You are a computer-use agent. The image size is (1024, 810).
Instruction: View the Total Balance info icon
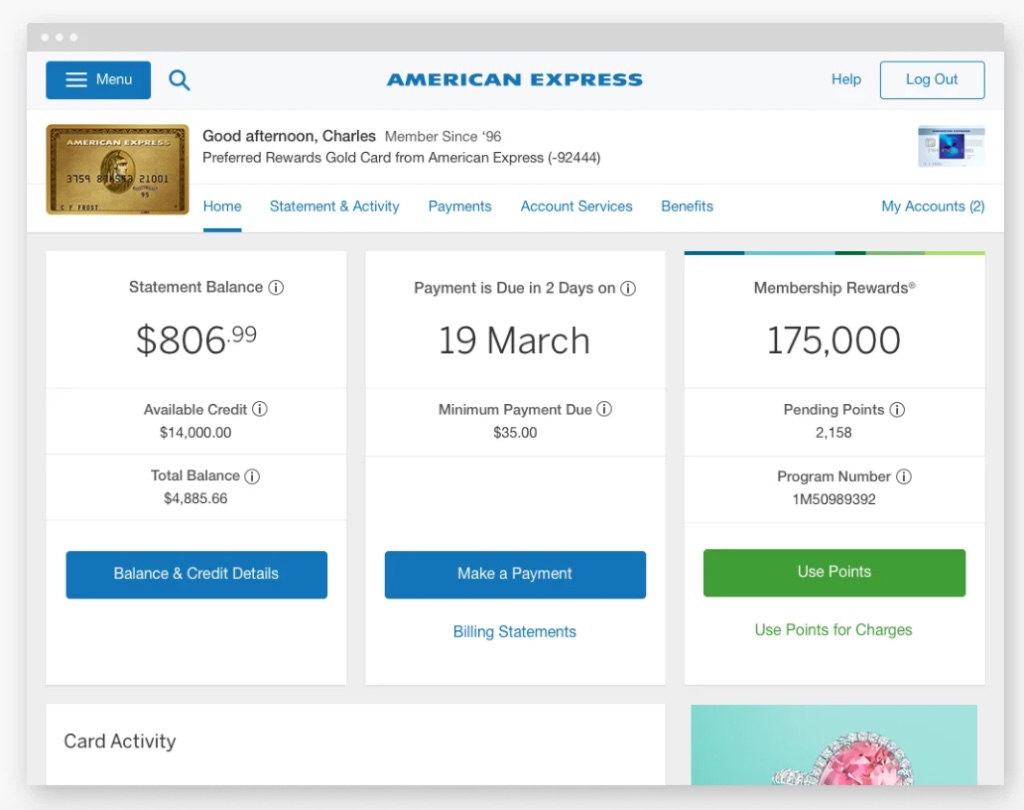253,476
